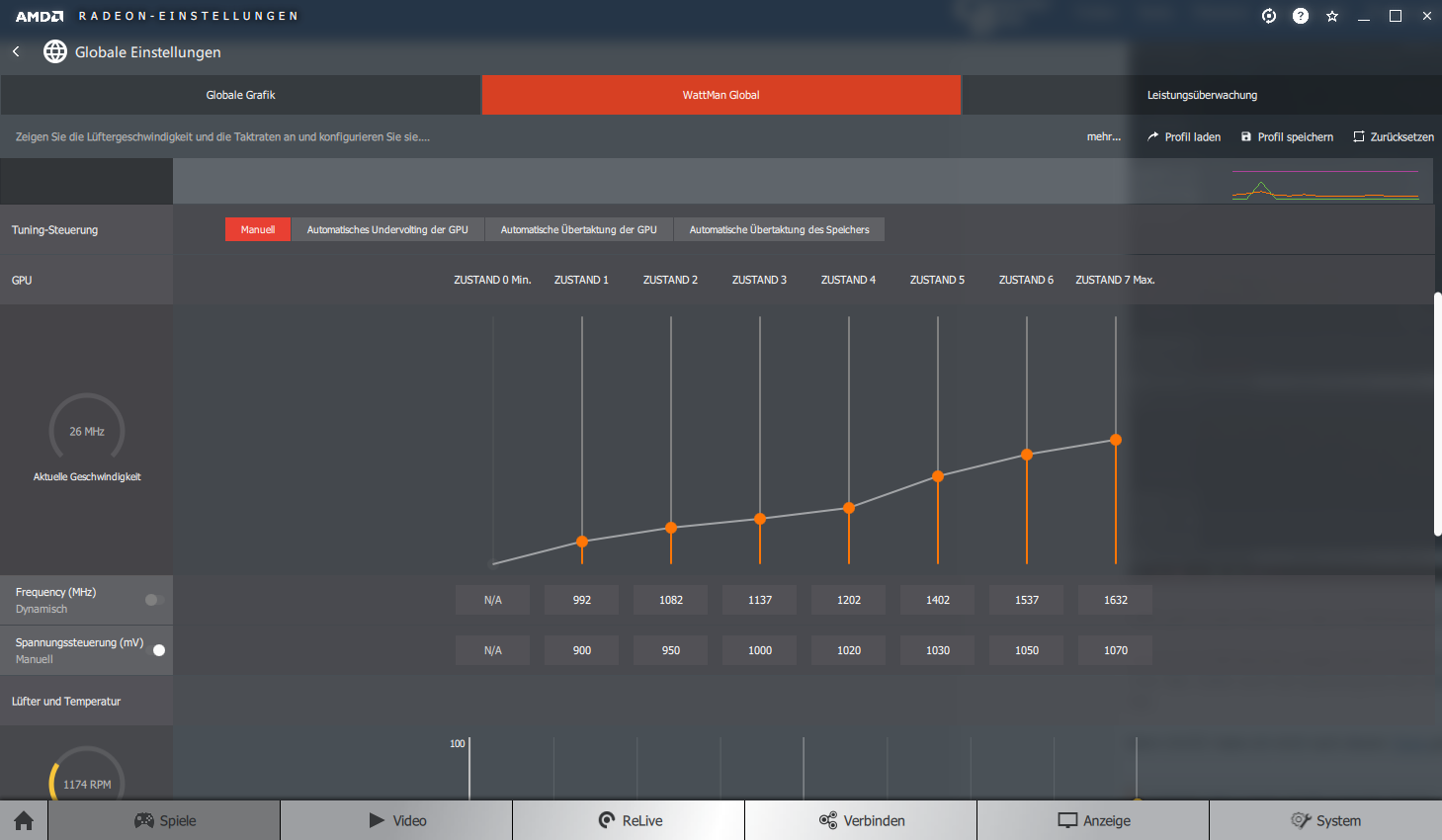1442x840 pixels.
Task: Click the Zustand 5 frequency slider handle
Action: pyautogui.click(x=938, y=476)
